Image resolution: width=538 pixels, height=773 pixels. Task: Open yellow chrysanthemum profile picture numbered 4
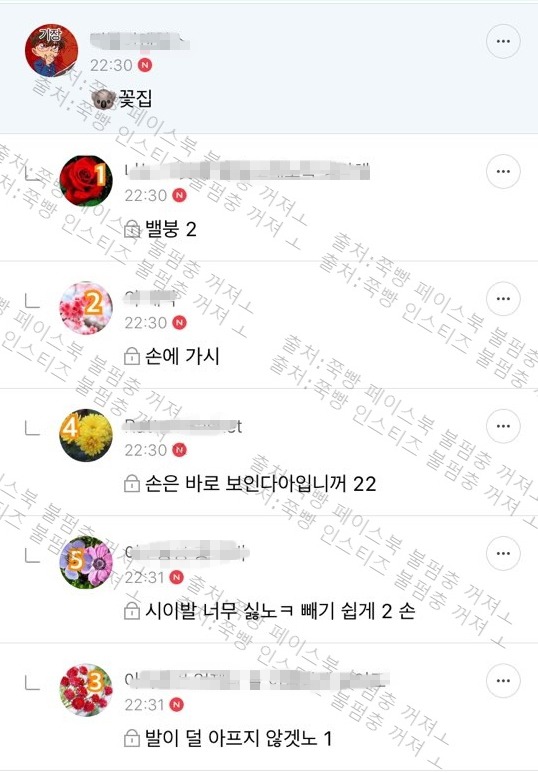pyautogui.click(x=86, y=435)
